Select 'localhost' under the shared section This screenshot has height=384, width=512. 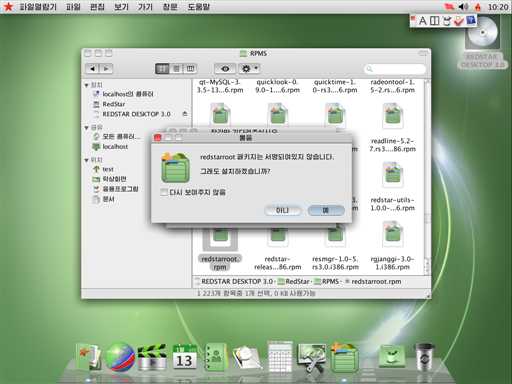point(110,147)
